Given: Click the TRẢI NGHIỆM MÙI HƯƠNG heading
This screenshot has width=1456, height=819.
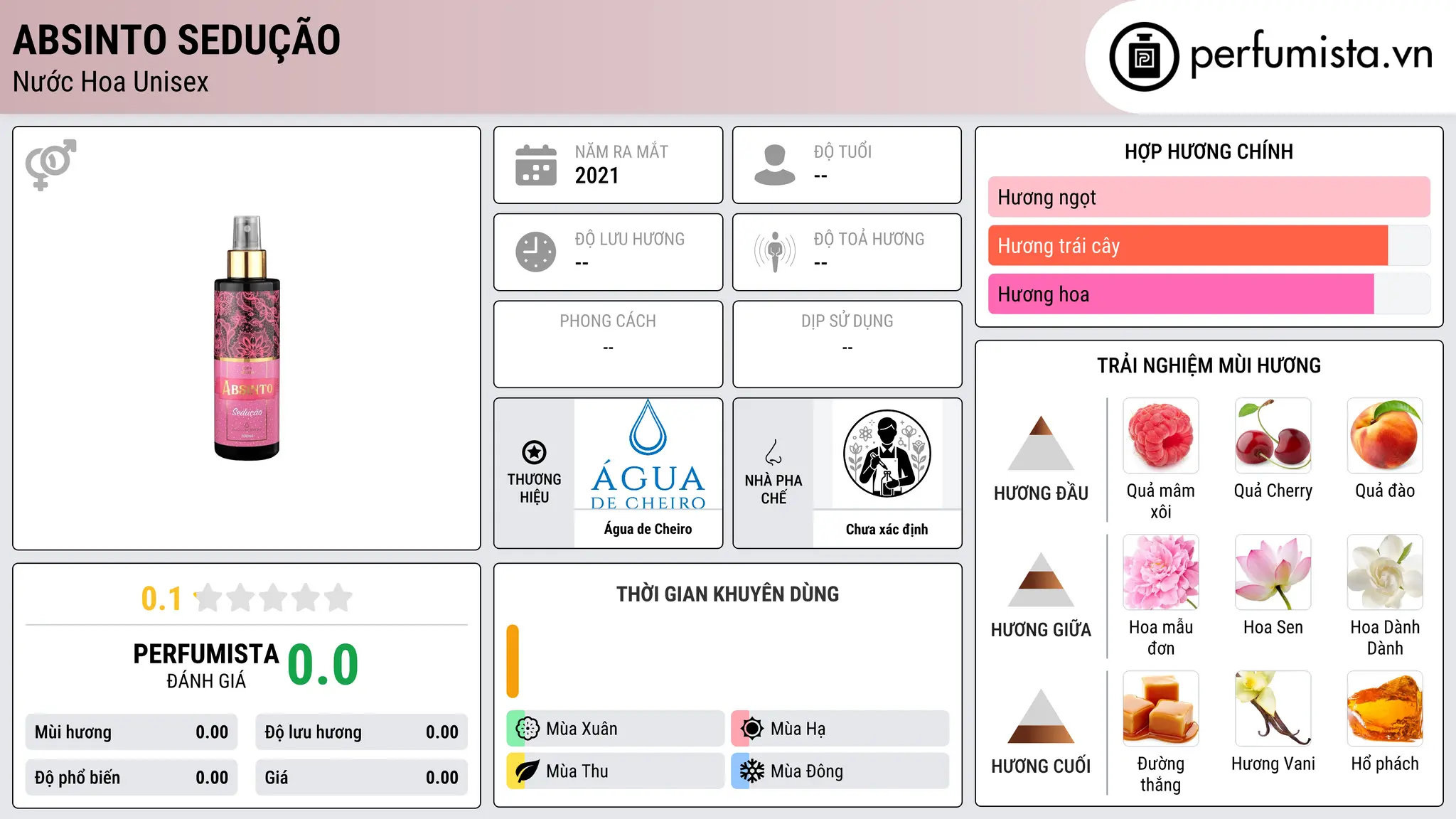Looking at the screenshot, I should (1209, 365).
